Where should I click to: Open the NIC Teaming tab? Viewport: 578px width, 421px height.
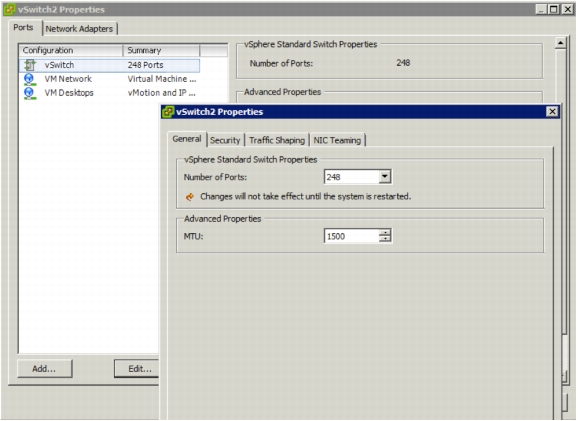[x=337, y=140]
